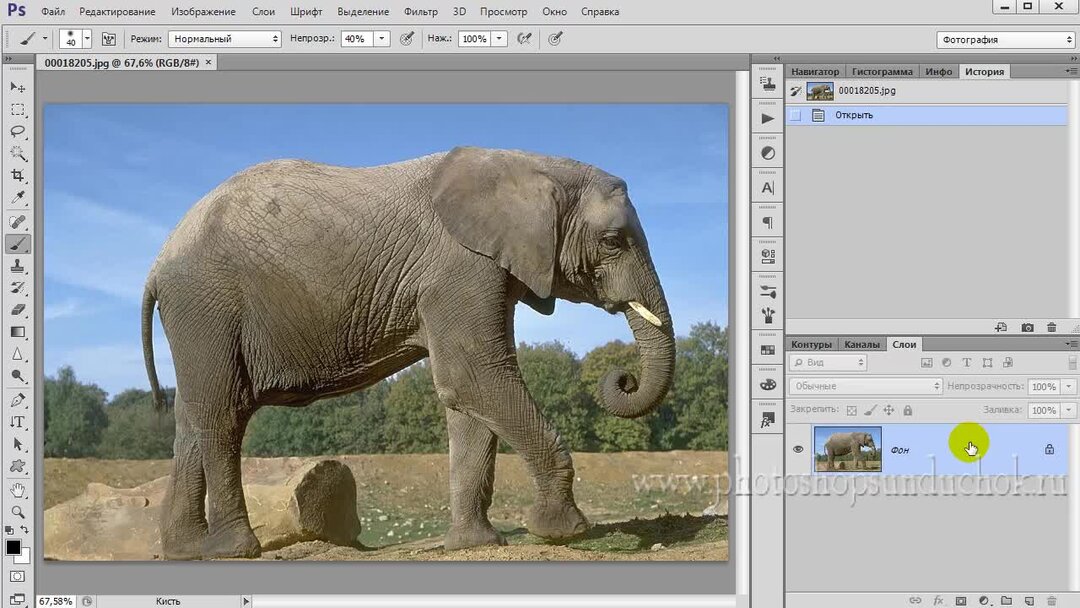Viewport: 1080px width, 608px height.
Task: Toggle lock image pixels brush icon
Action: click(x=871, y=410)
